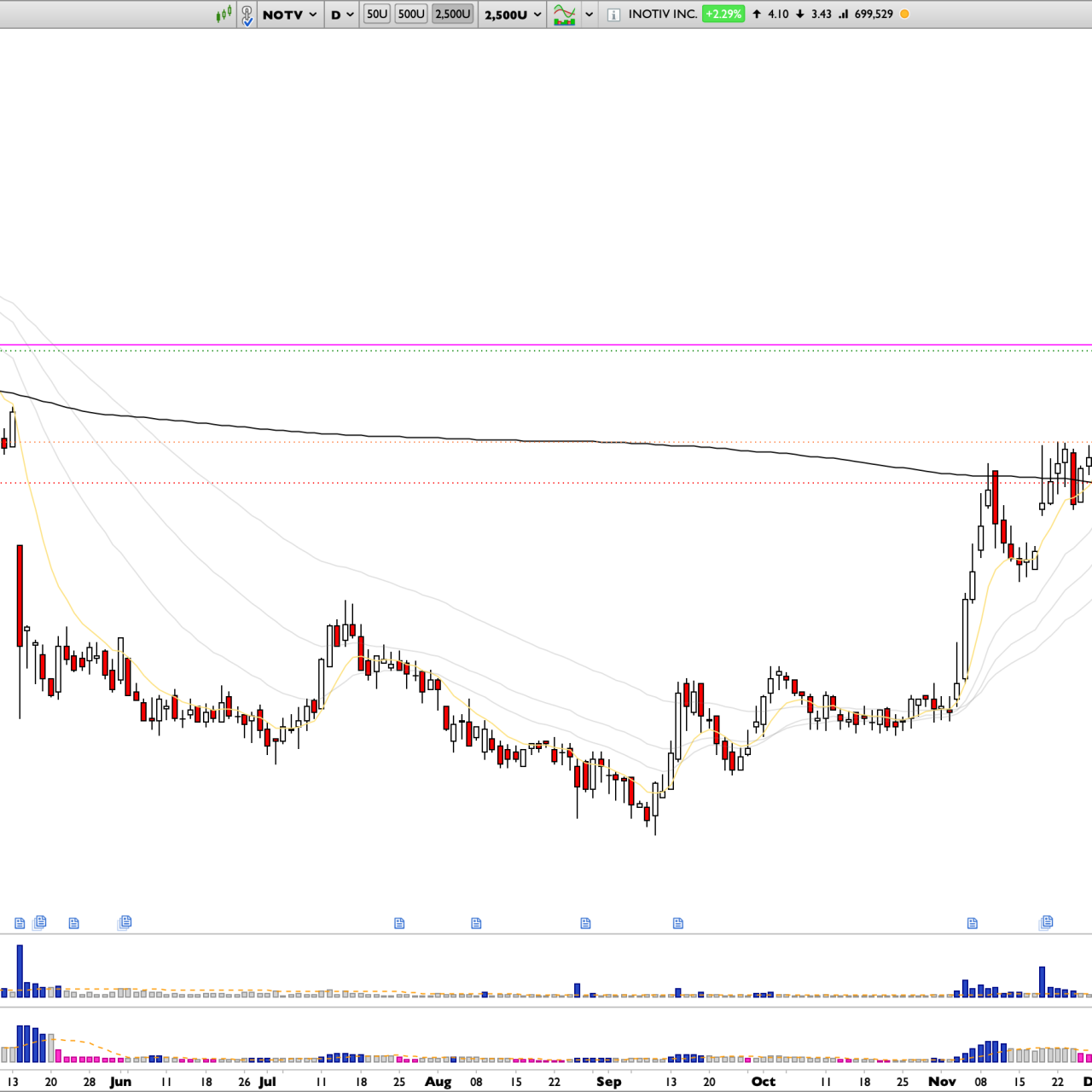Open the NOTV symbol dropdown
Image resolution: width=1092 pixels, height=1092 pixels.
[290, 15]
